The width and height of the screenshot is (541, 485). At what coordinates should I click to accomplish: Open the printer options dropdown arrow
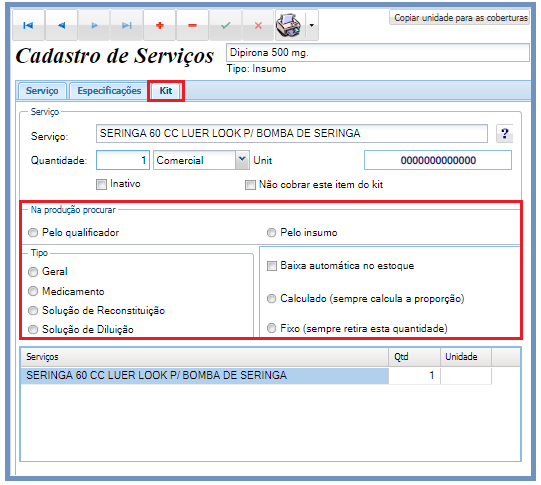pos(312,25)
